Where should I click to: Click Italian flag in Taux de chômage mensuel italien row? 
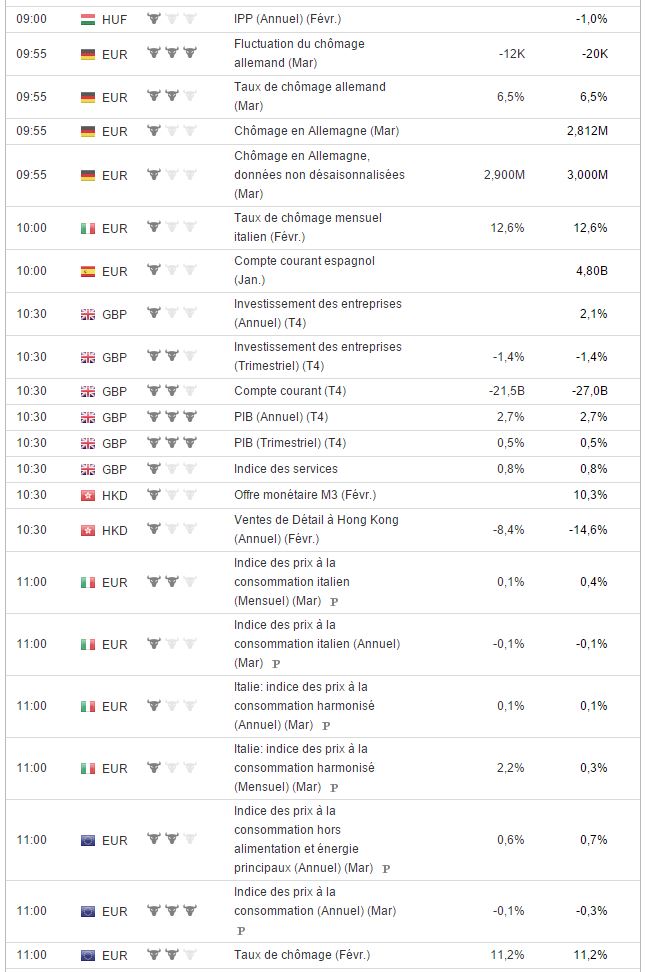pyautogui.click(x=87, y=228)
